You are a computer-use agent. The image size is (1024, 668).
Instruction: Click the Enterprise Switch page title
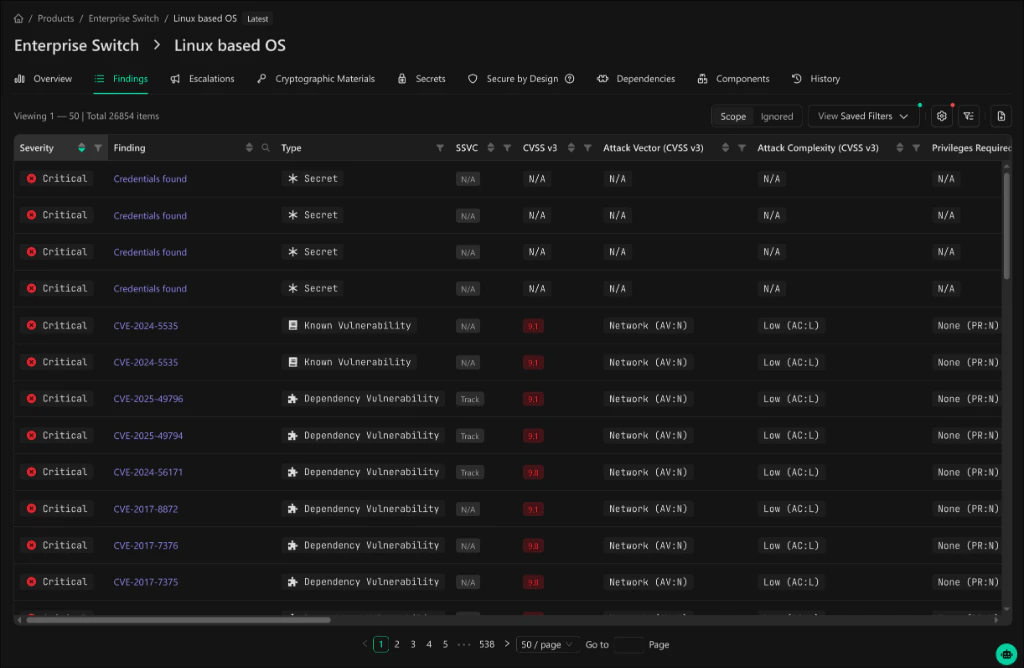76,46
